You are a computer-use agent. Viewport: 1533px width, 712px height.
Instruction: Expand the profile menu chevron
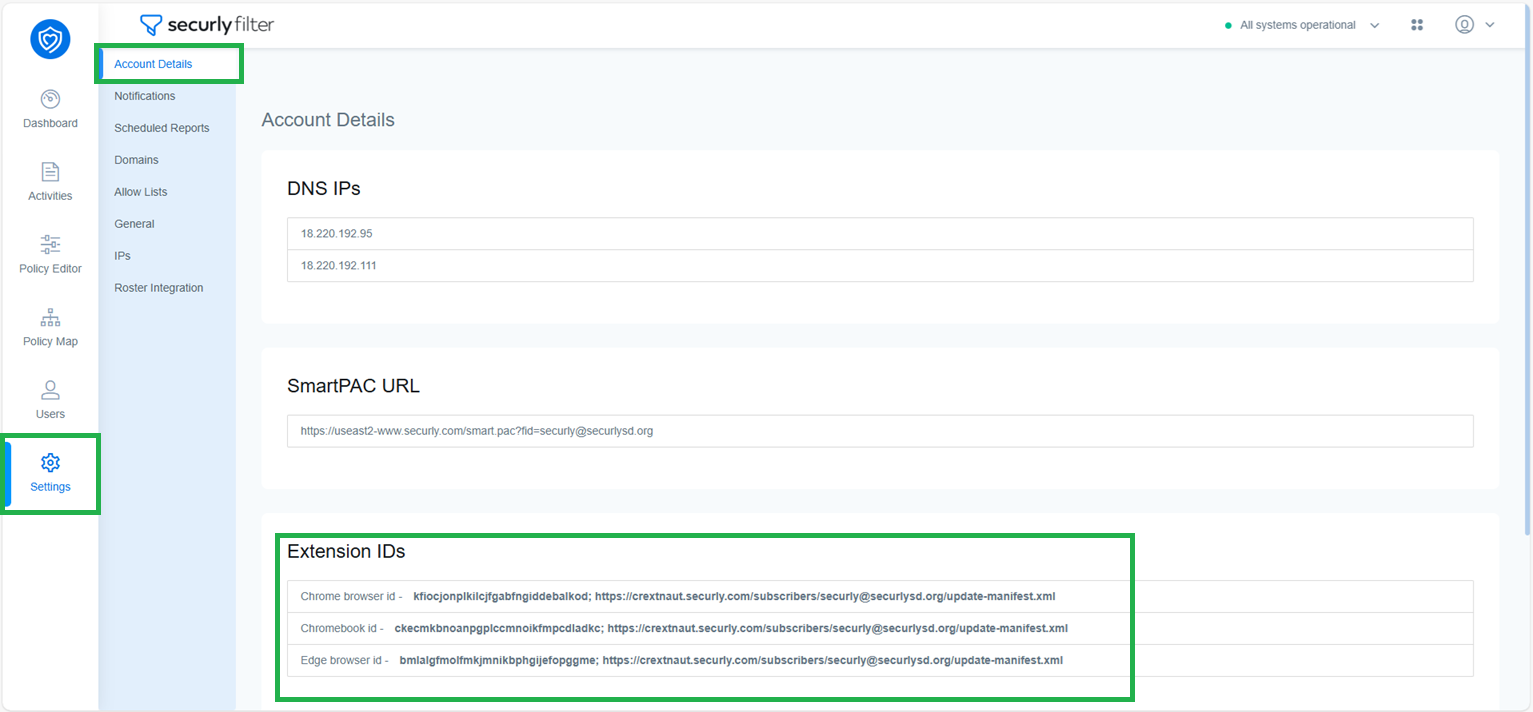[x=1490, y=25]
